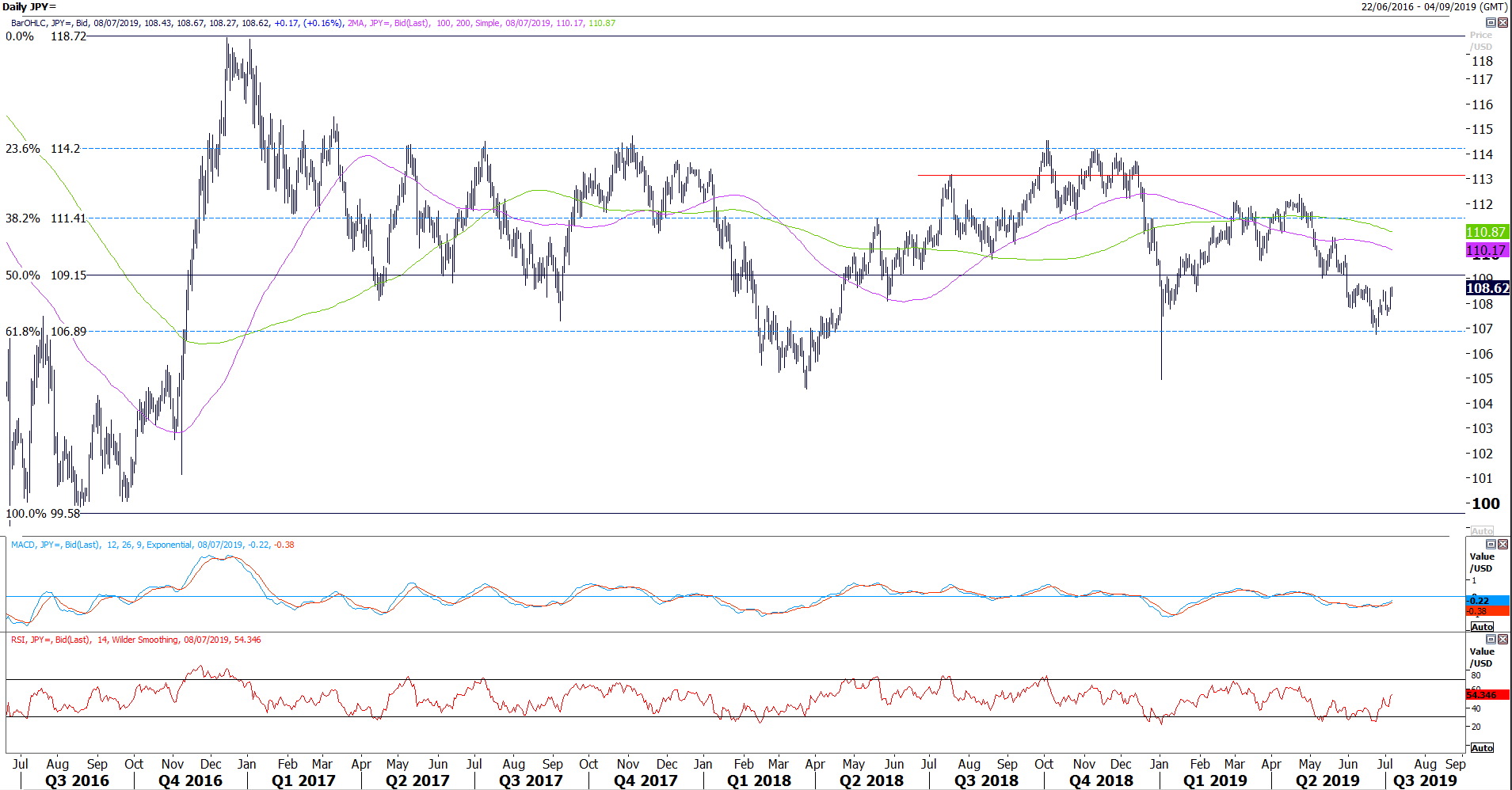Select the 38.2% 111.41 Fibonacci level label
1512x790 pixels.
pyautogui.click(x=45, y=218)
